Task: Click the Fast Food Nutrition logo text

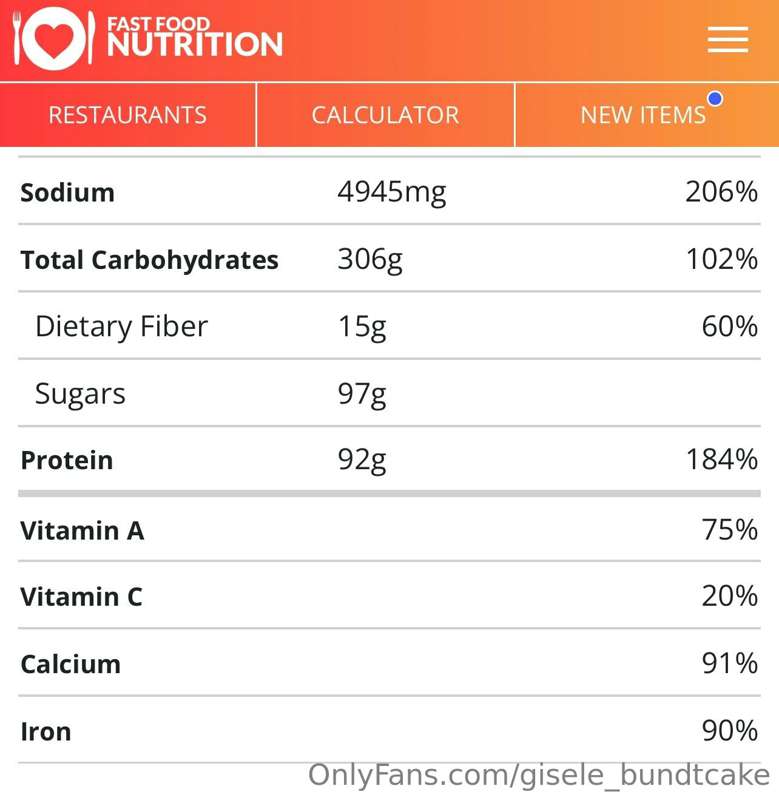Action: click(194, 37)
